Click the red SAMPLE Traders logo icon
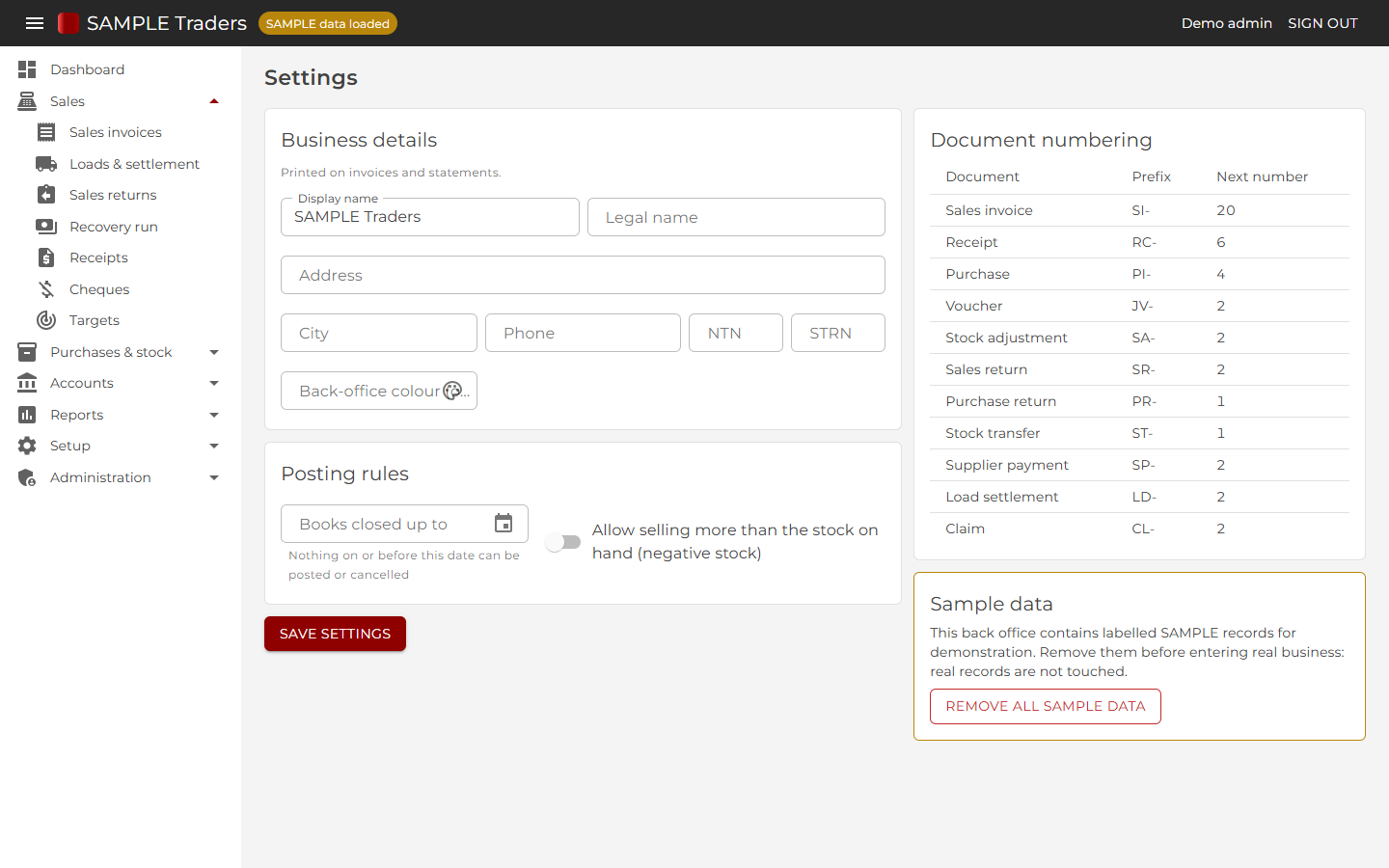Screen dimensions: 1389x868 [68, 23]
